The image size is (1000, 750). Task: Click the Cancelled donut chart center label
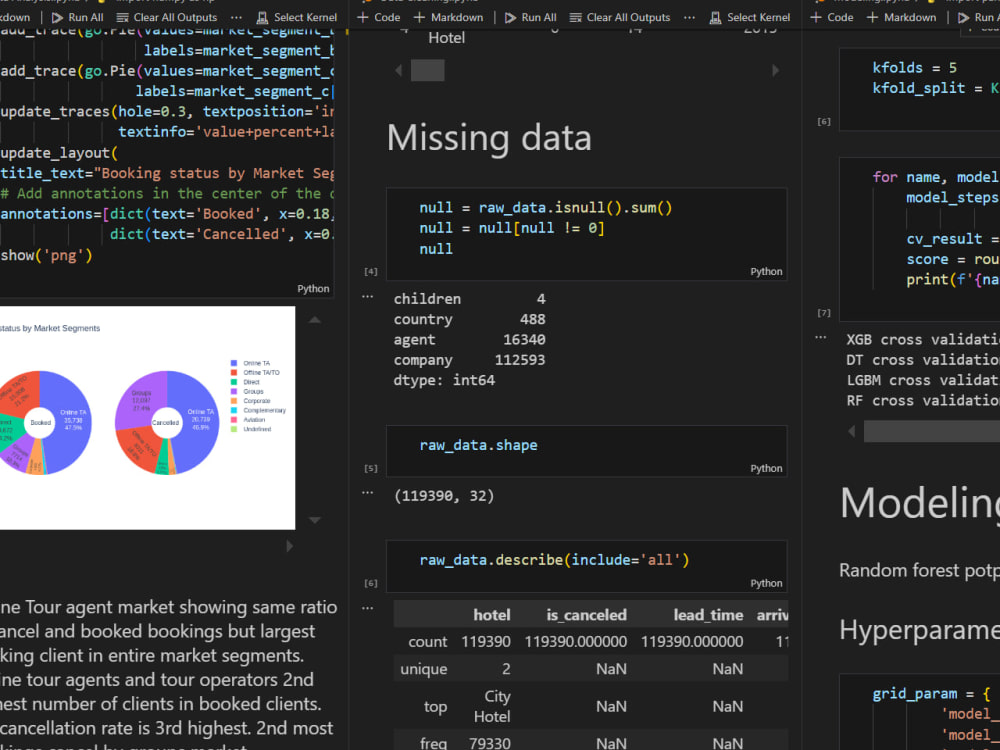coord(166,423)
